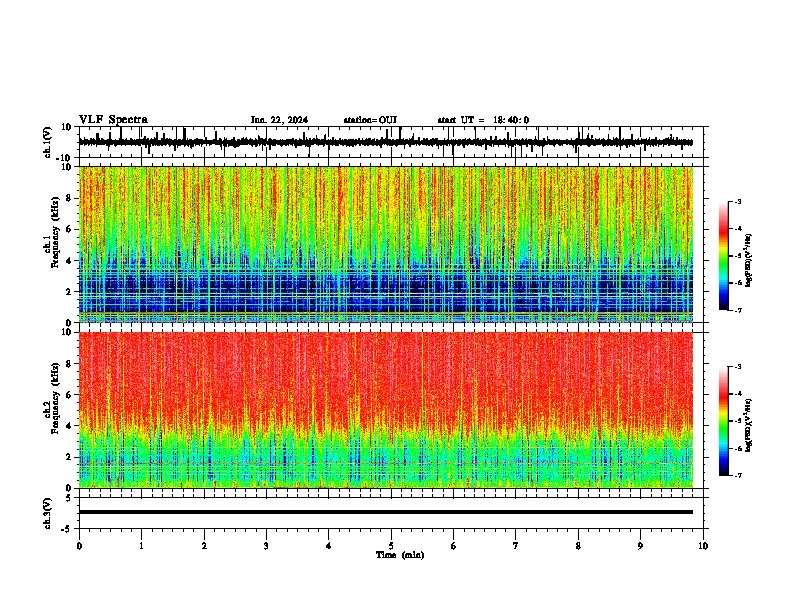Click the "ch.1(V)" waveform axis label
The width and height of the screenshot is (792, 612).
coord(48,142)
